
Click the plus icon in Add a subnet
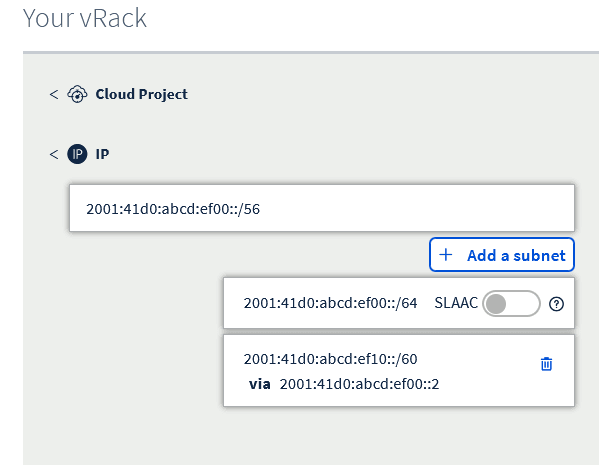pyautogui.click(x=445, y=255)
